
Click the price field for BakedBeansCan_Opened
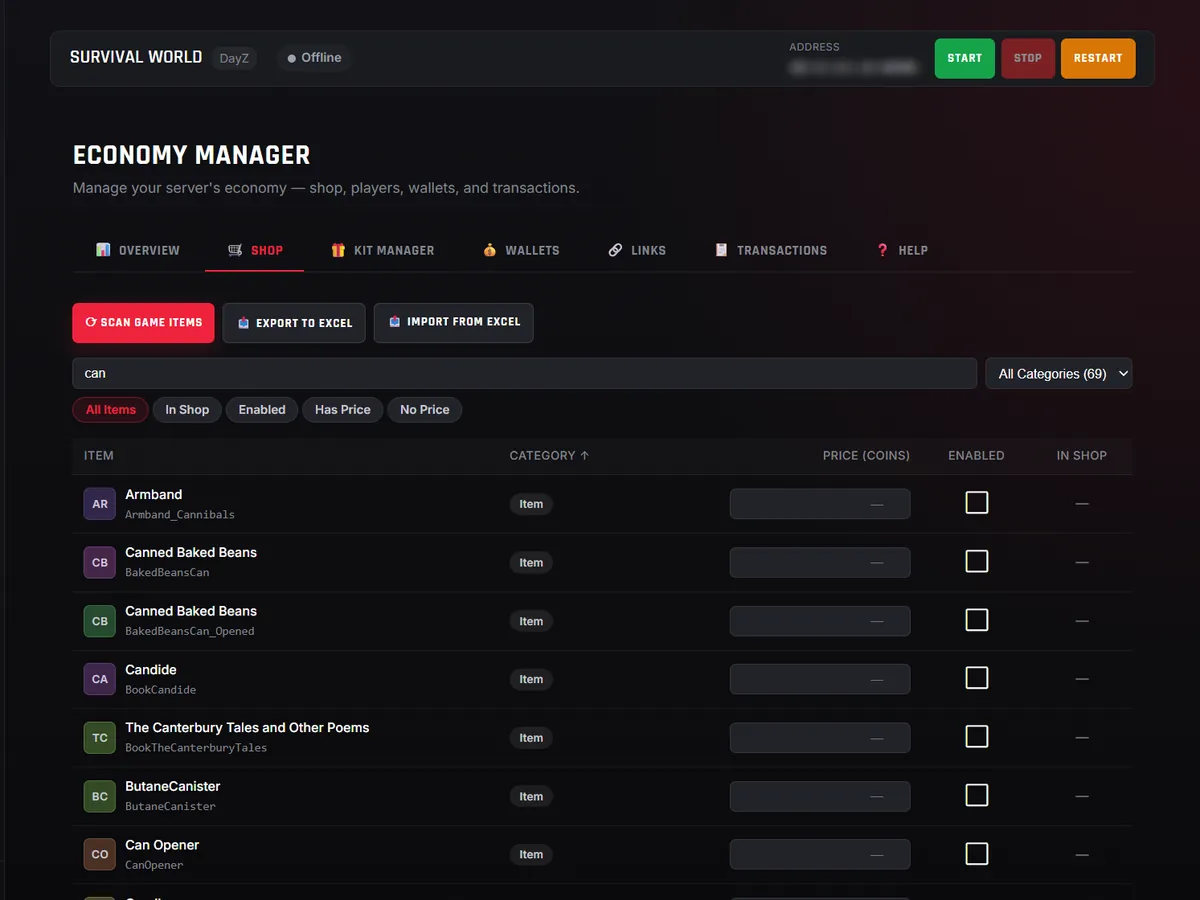[820, 621]
